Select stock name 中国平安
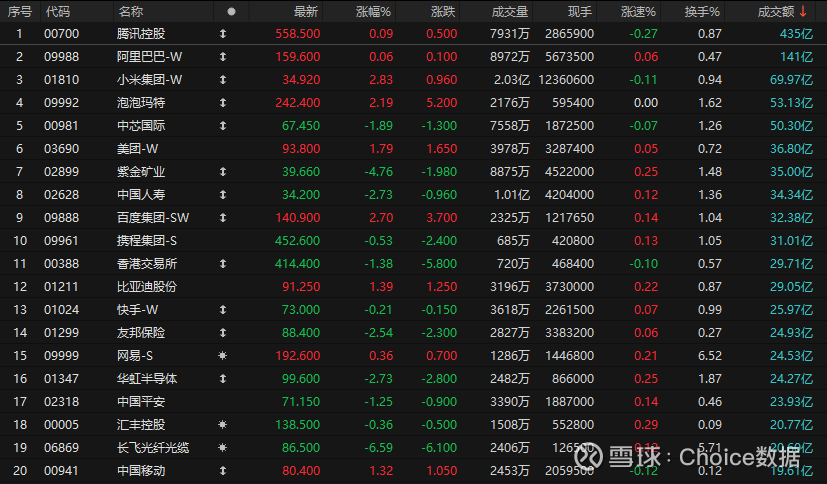 click(141, 402)
